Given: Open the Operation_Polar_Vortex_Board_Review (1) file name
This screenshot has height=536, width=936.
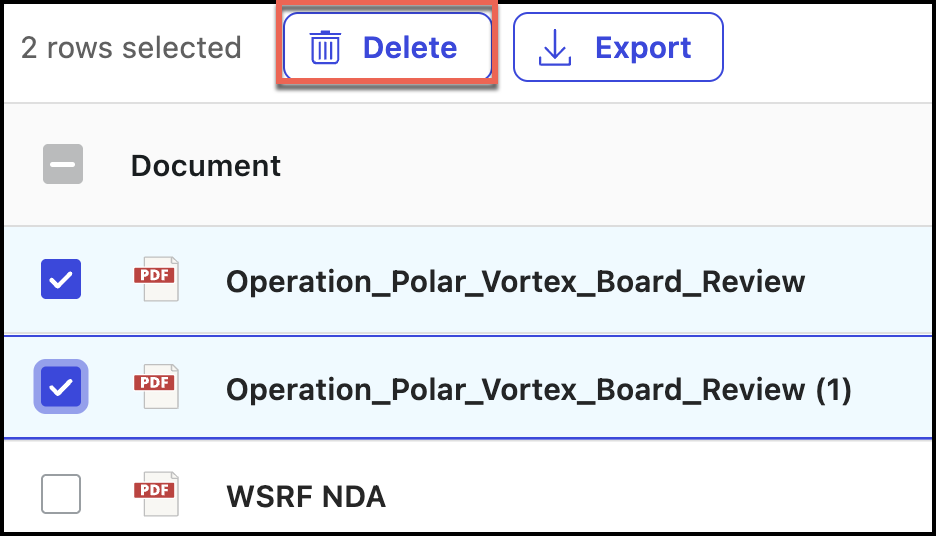Looking at the screenshot, I should tap(515, 388).
